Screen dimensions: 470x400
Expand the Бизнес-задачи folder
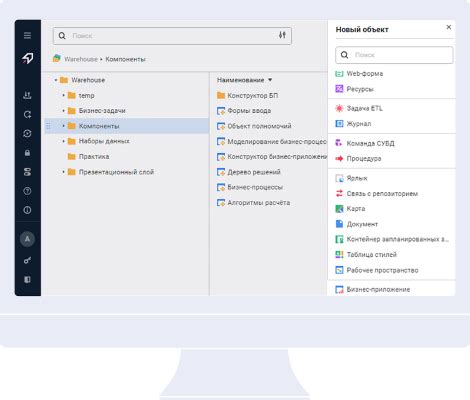pos(63,111)
